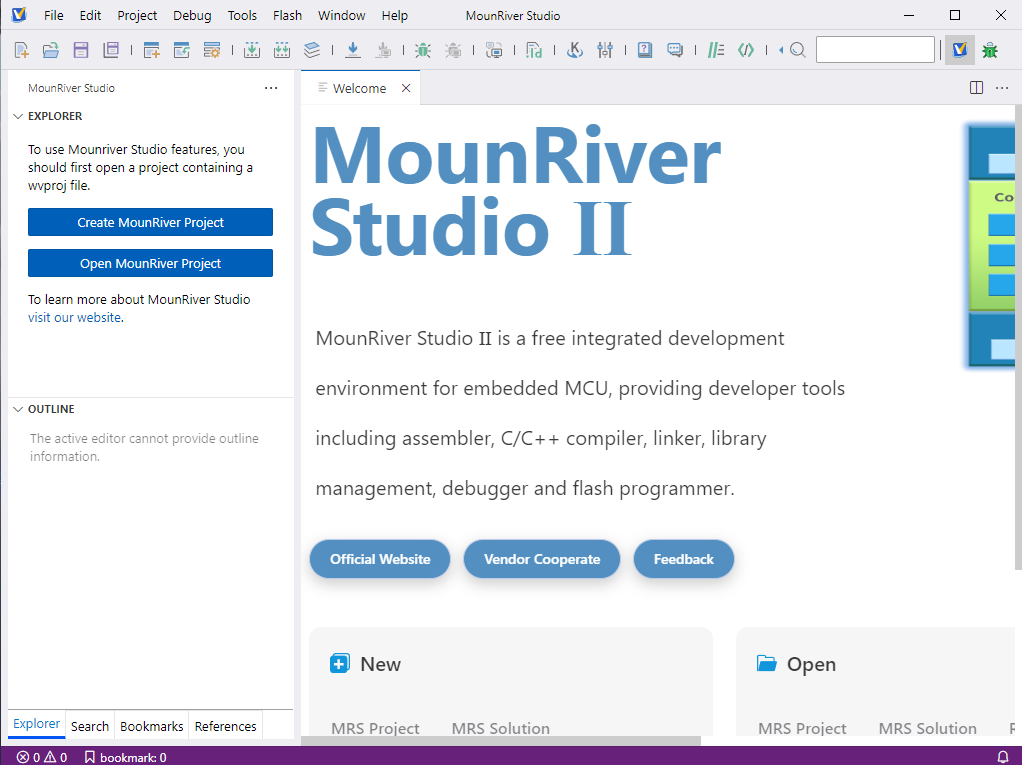This screenshot has width=1022, height=765.
Task: Select the Welcome editor tab
Action: click(x=359, y=88)
